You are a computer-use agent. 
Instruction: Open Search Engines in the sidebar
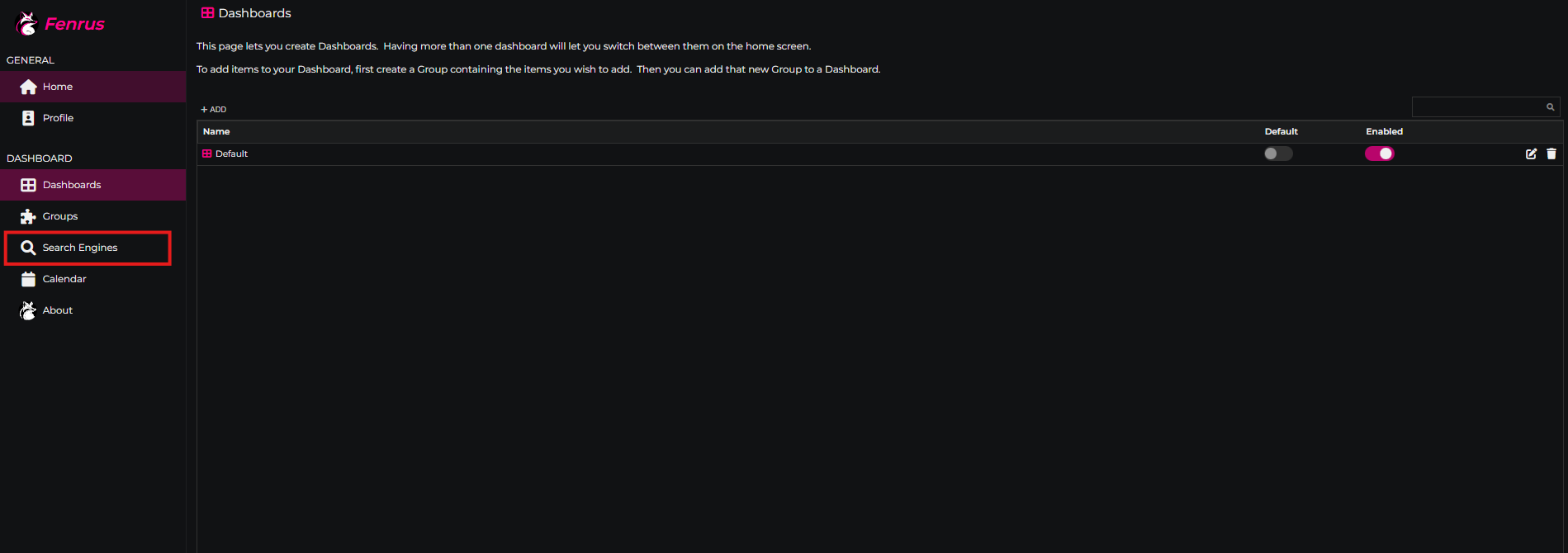tap(80, 248)
